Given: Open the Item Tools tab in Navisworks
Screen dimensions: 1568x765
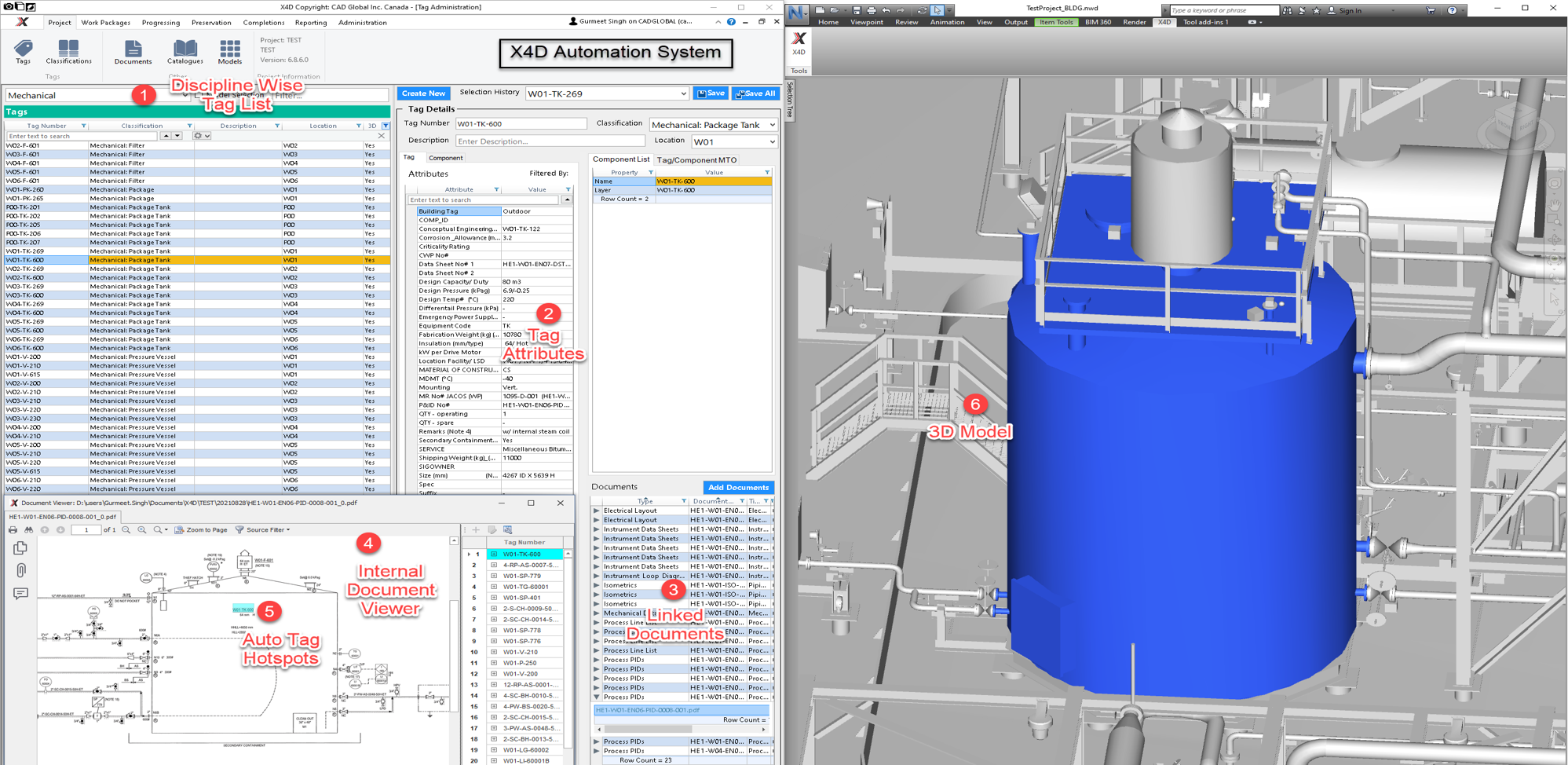Looking at the screenshot, I should click(1056, 22).
